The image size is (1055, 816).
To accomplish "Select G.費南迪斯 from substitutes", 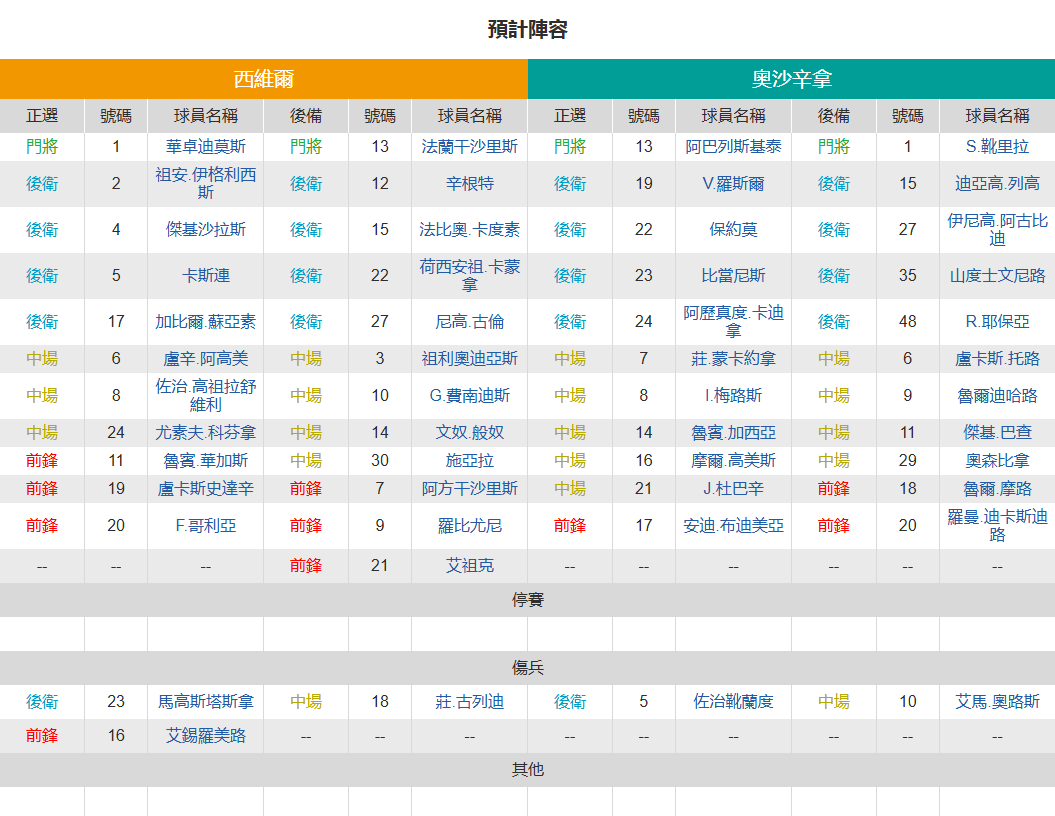I will 470,396.
